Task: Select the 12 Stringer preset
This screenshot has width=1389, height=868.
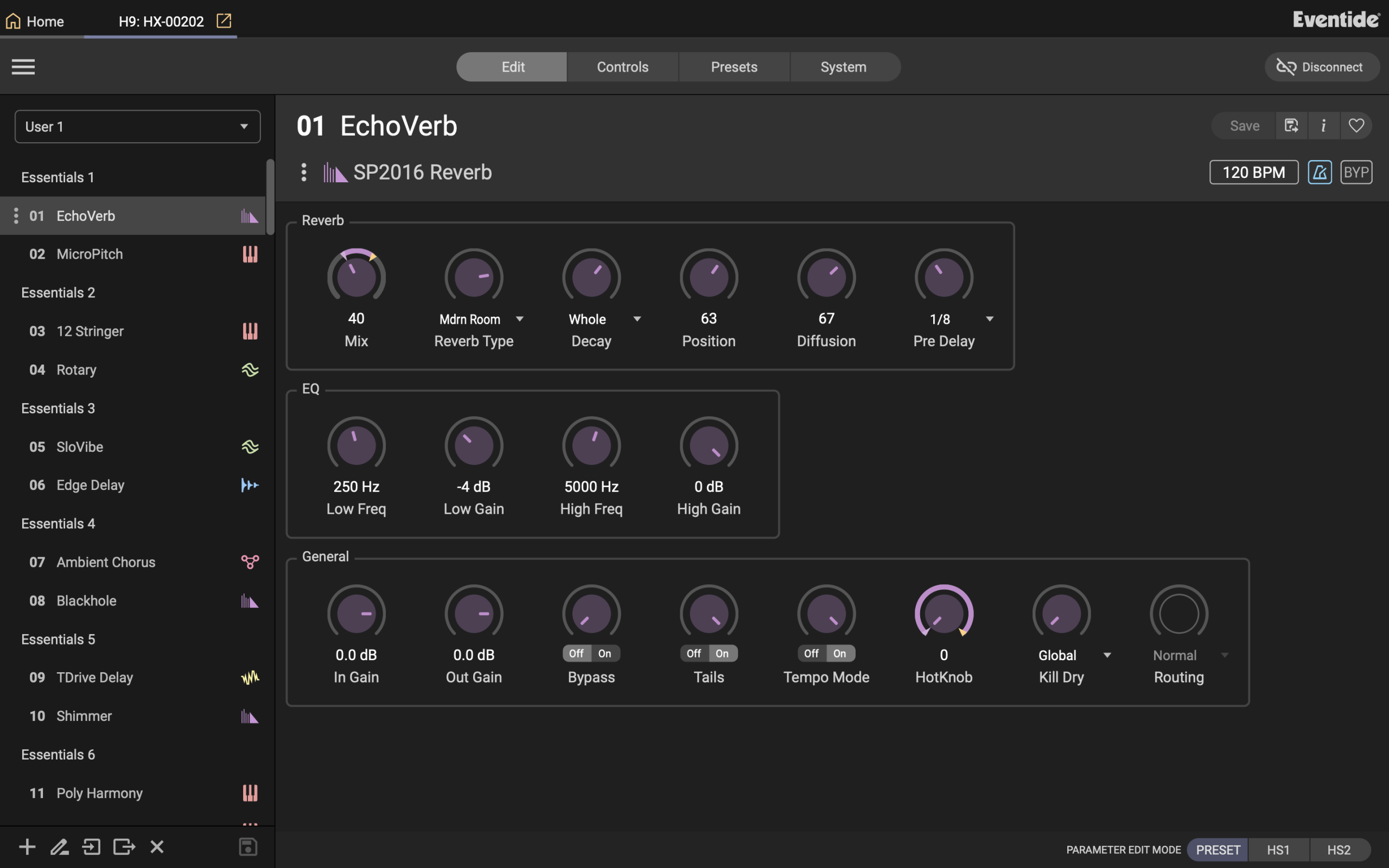Action: (x=133, y=331)
